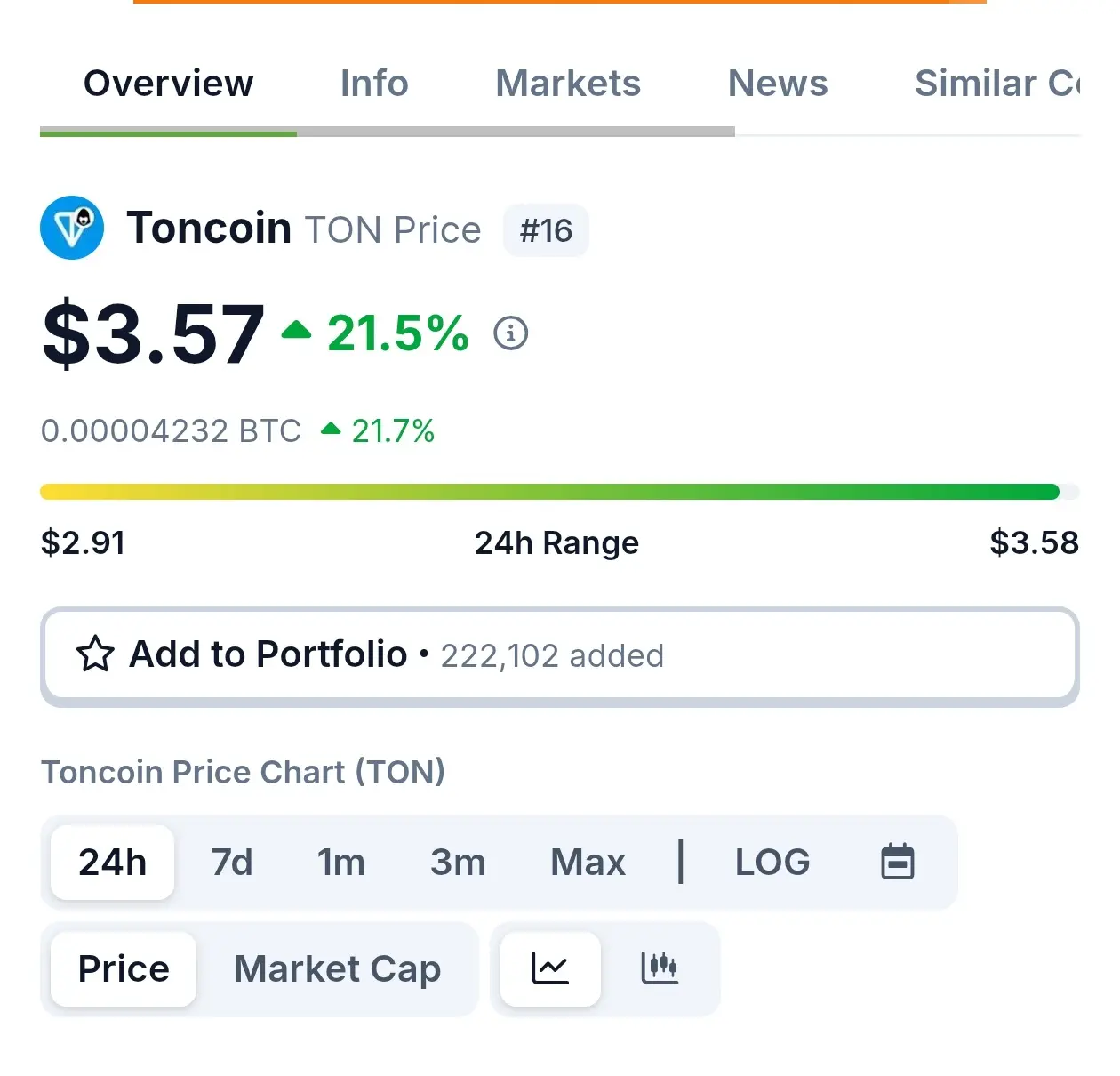
Task: Open the Markets tab
Action: pos(568,84)
